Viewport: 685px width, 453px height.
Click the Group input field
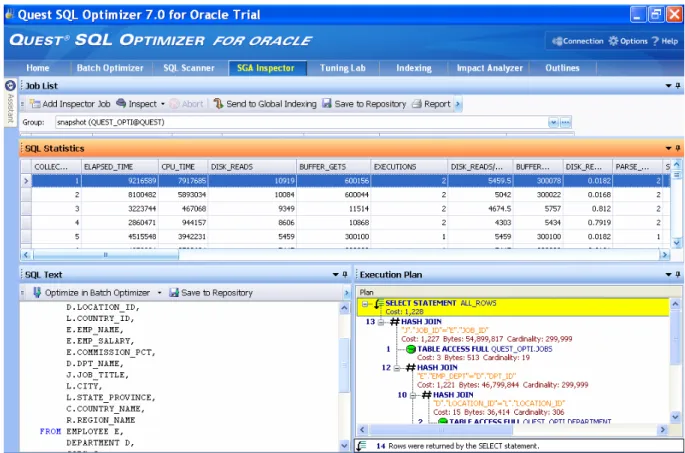[x=301, y=122]
